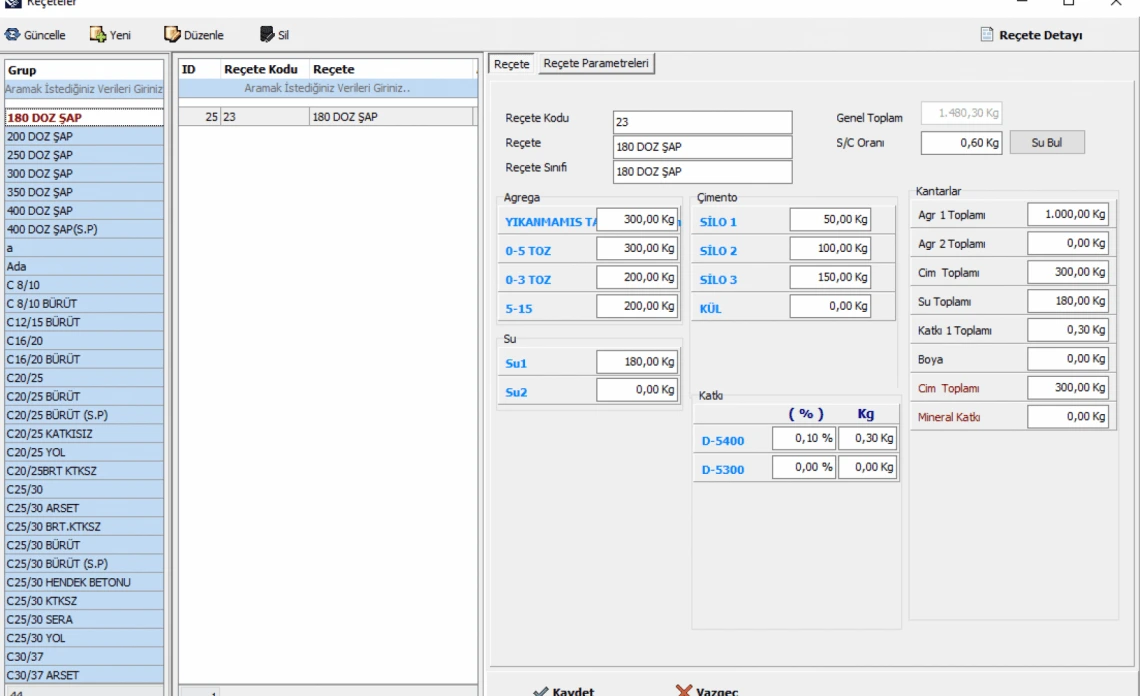Click the D-5400 percentage field

point(805,439)
